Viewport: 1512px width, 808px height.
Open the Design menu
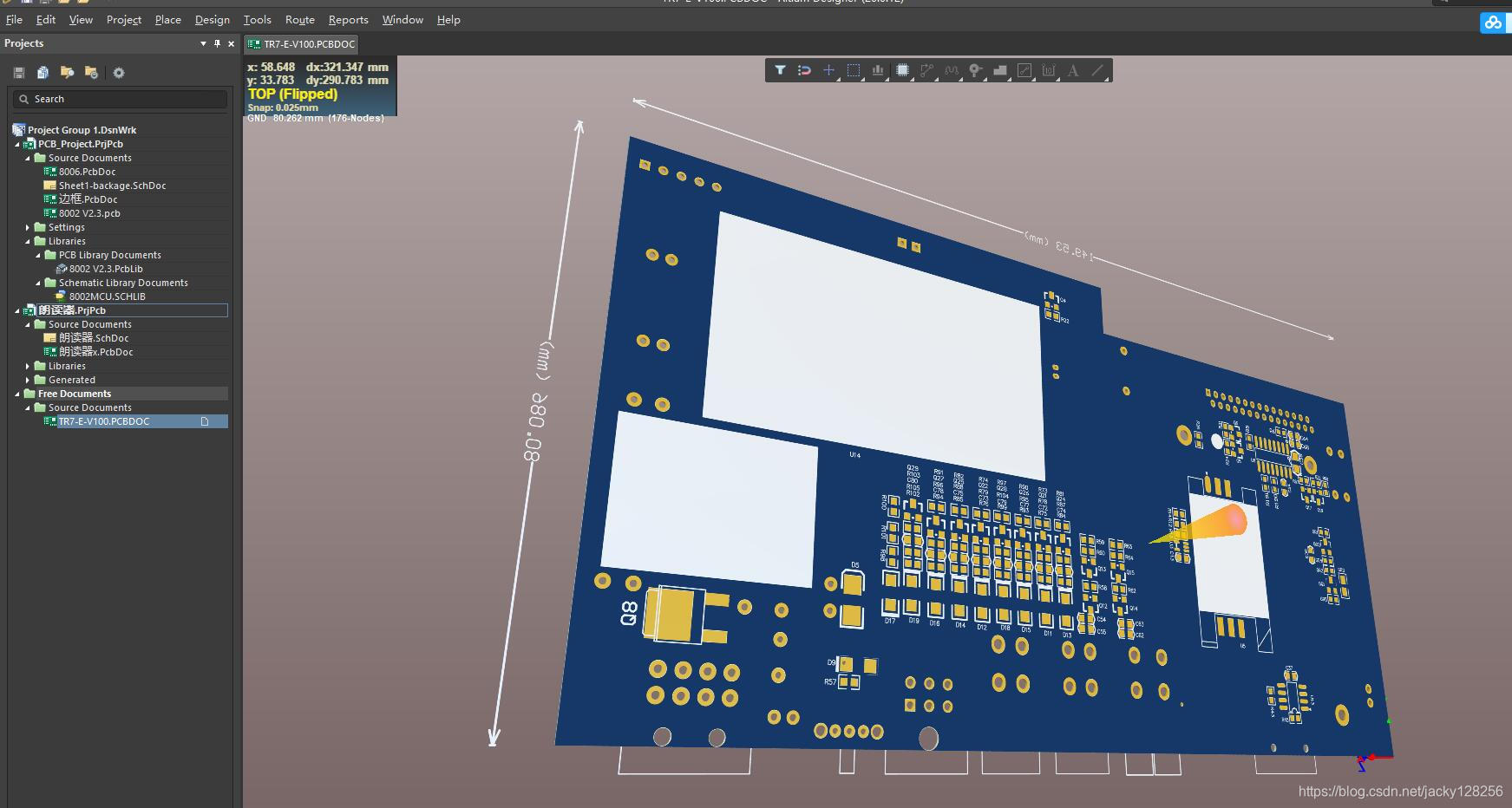coord(213,19)
